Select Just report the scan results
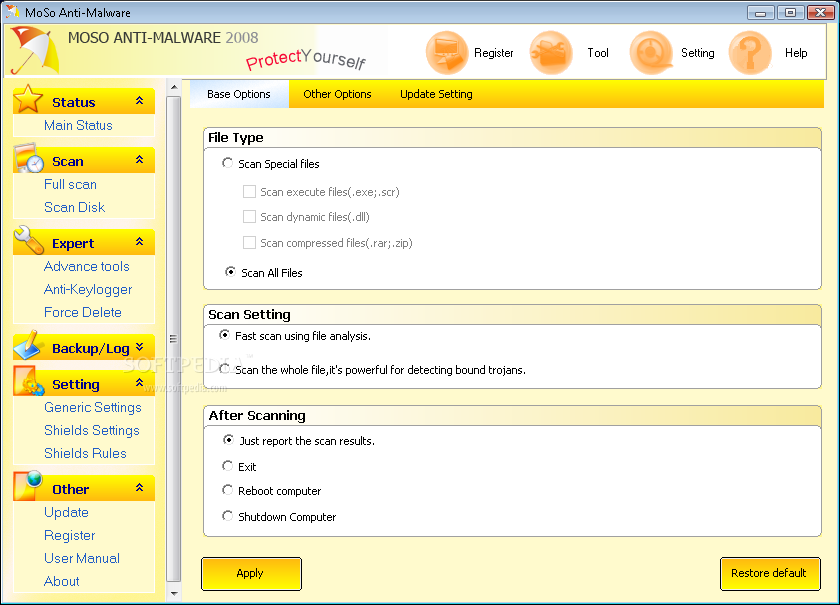Viewport: 840px width, 605px height. point(228,440)
